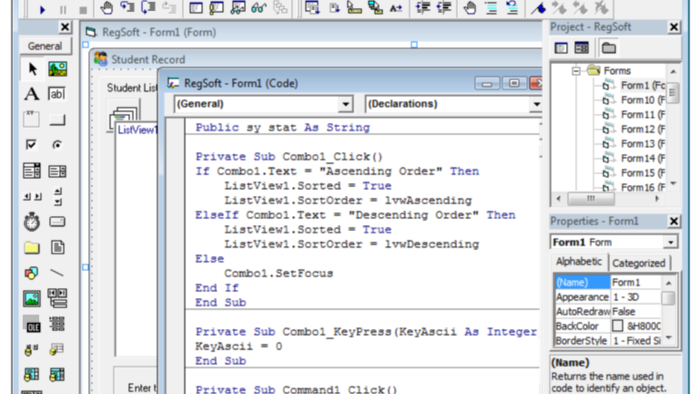Click the General tab of the toolbox
700x394 pixels.
(45, 46)
